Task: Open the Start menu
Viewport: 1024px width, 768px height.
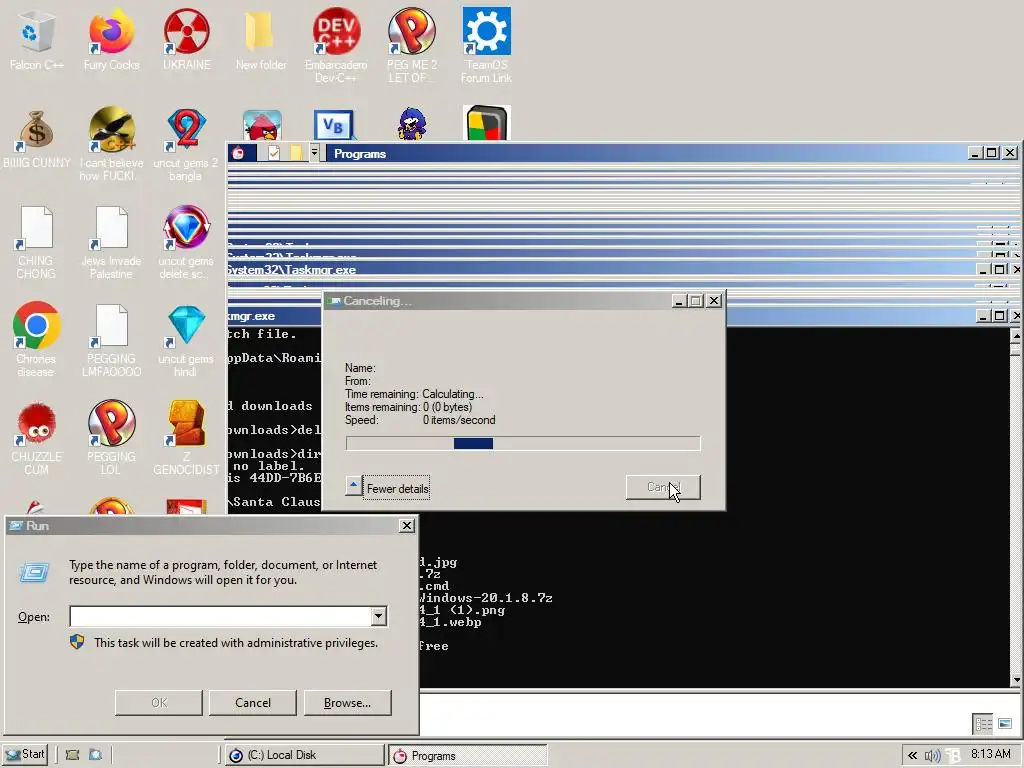Action: click(x=25, y=754)
